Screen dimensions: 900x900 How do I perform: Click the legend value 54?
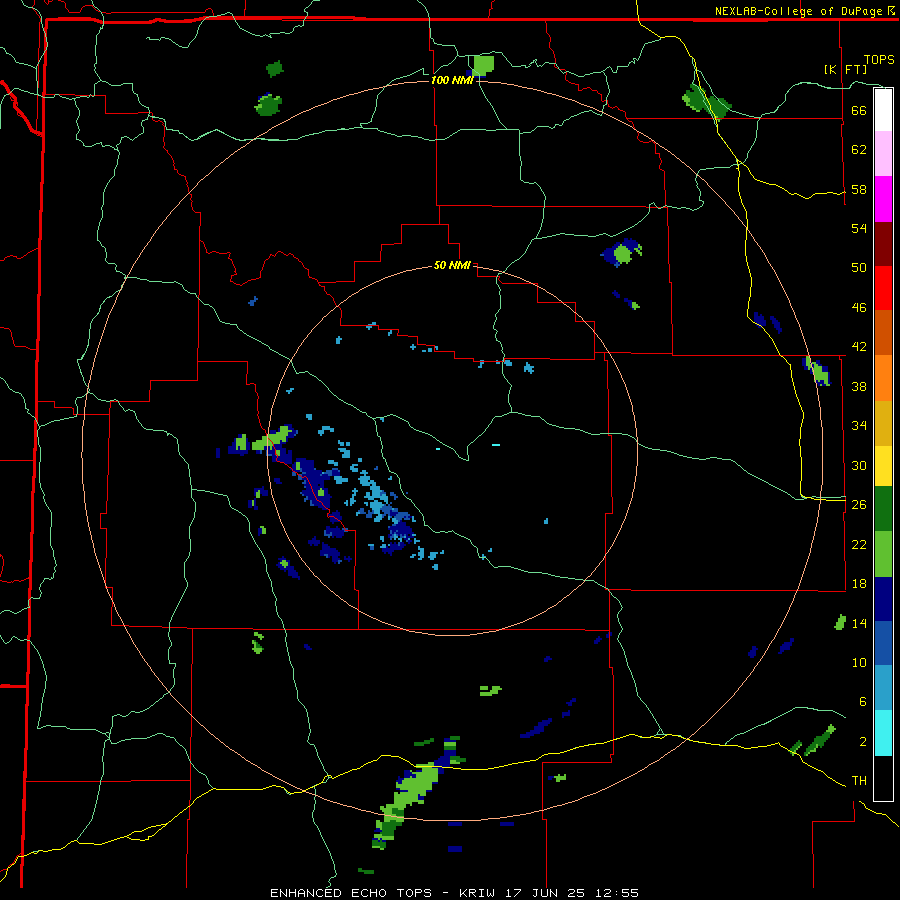859,228
